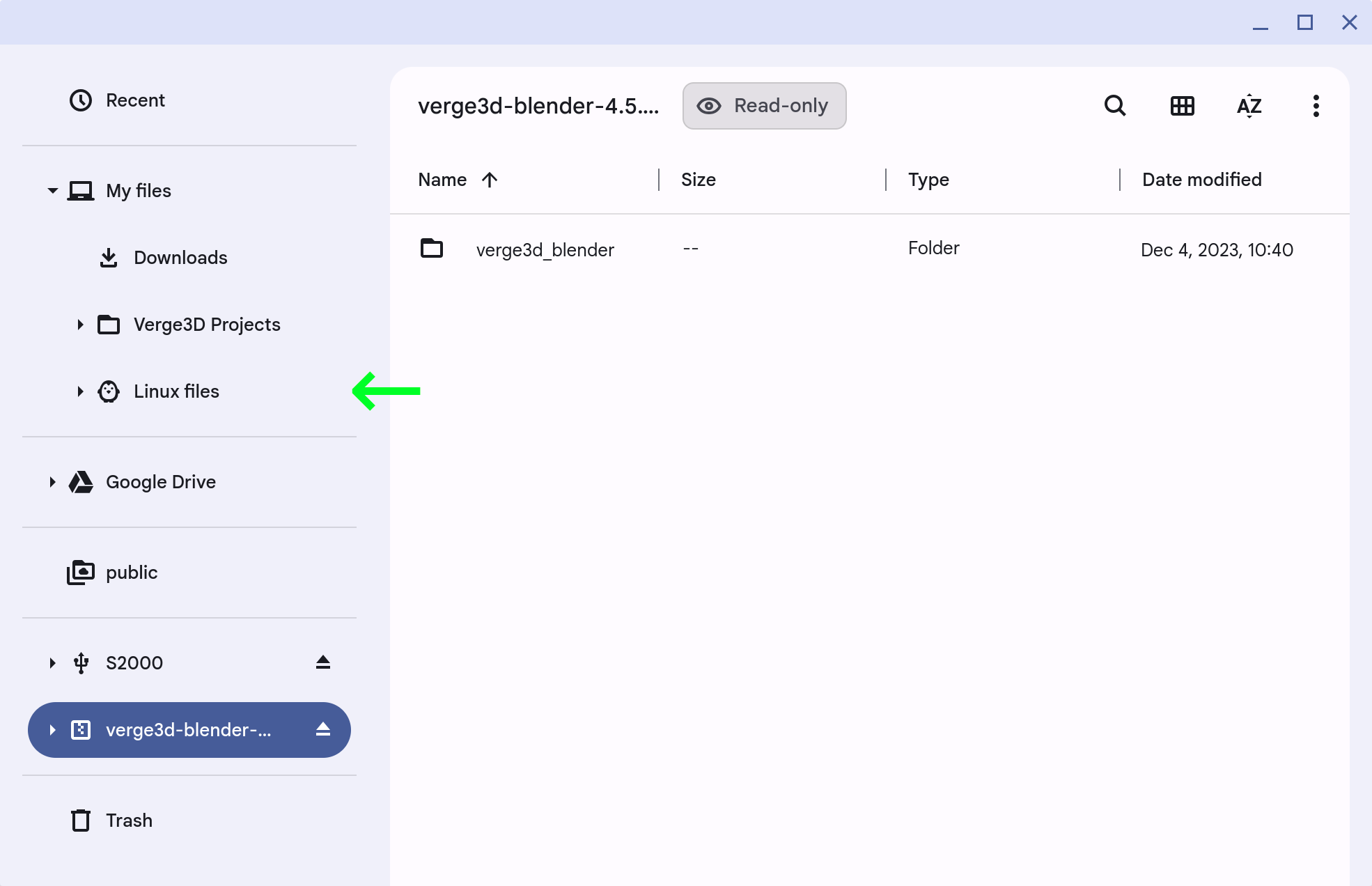Click the Google Drive logo icon
The height and width of the screenshot is (886, 1372).
click(x=81, y=482)
